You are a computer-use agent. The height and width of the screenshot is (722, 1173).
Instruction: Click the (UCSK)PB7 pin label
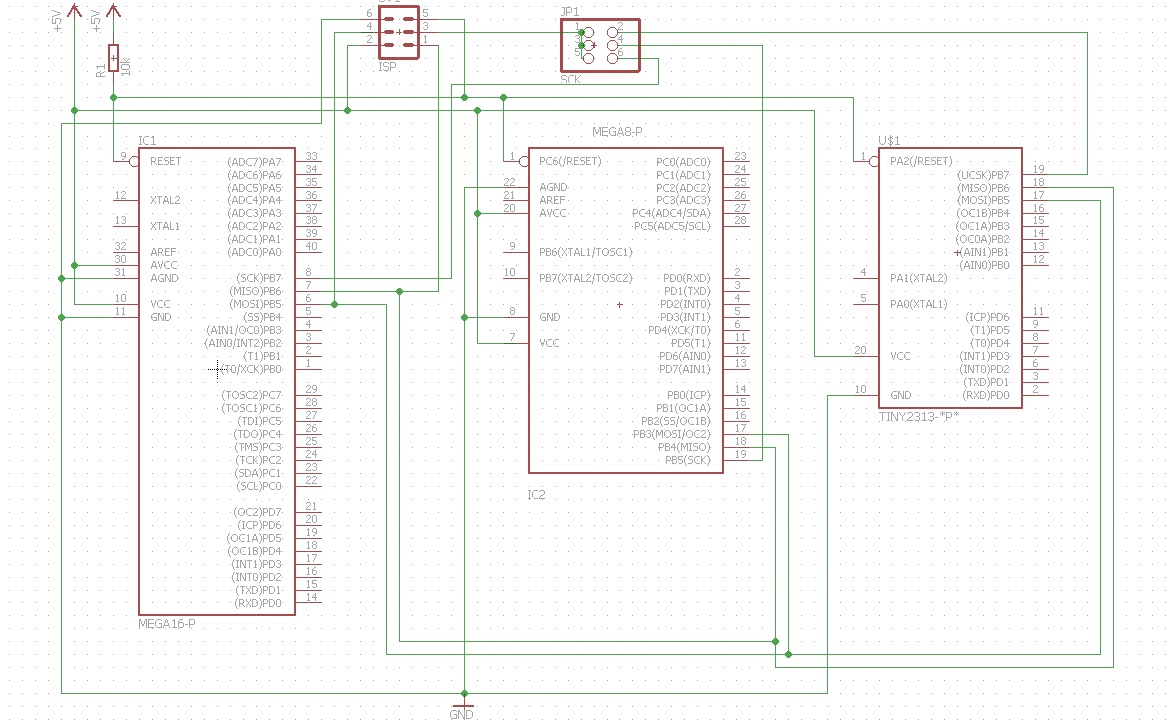point(983,174)
